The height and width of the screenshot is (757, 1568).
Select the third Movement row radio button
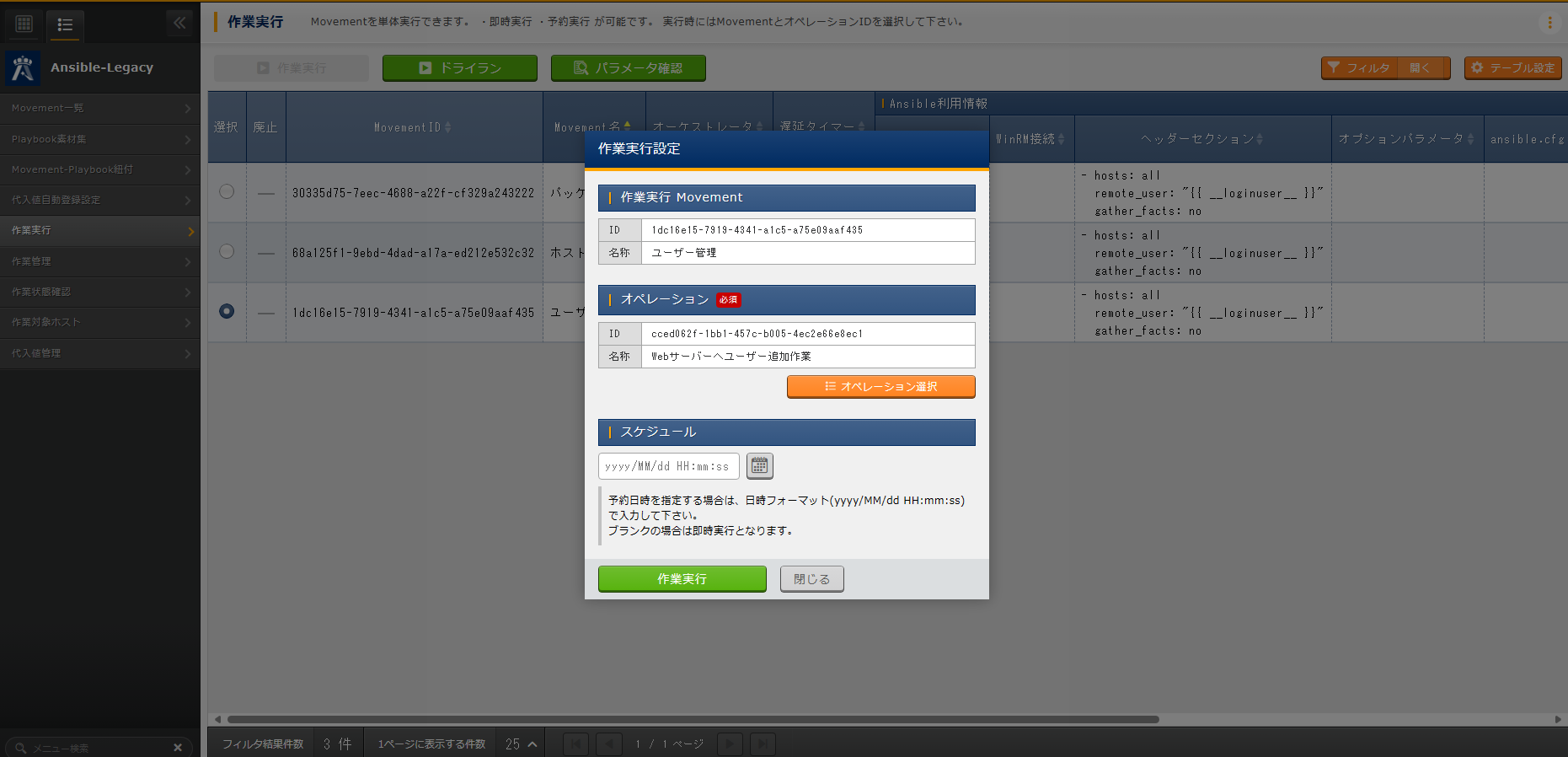point(227,311)
